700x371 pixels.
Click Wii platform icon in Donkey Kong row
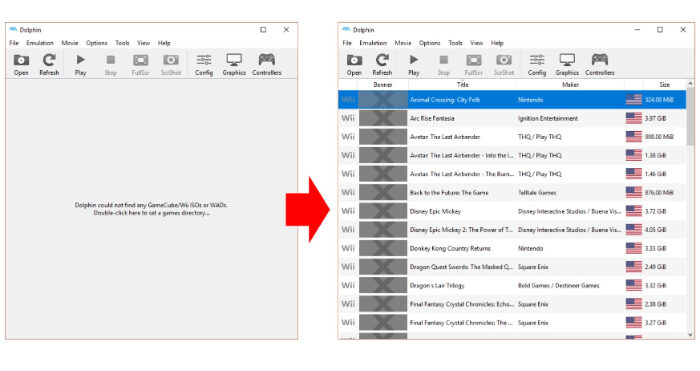tap(348, 248)
